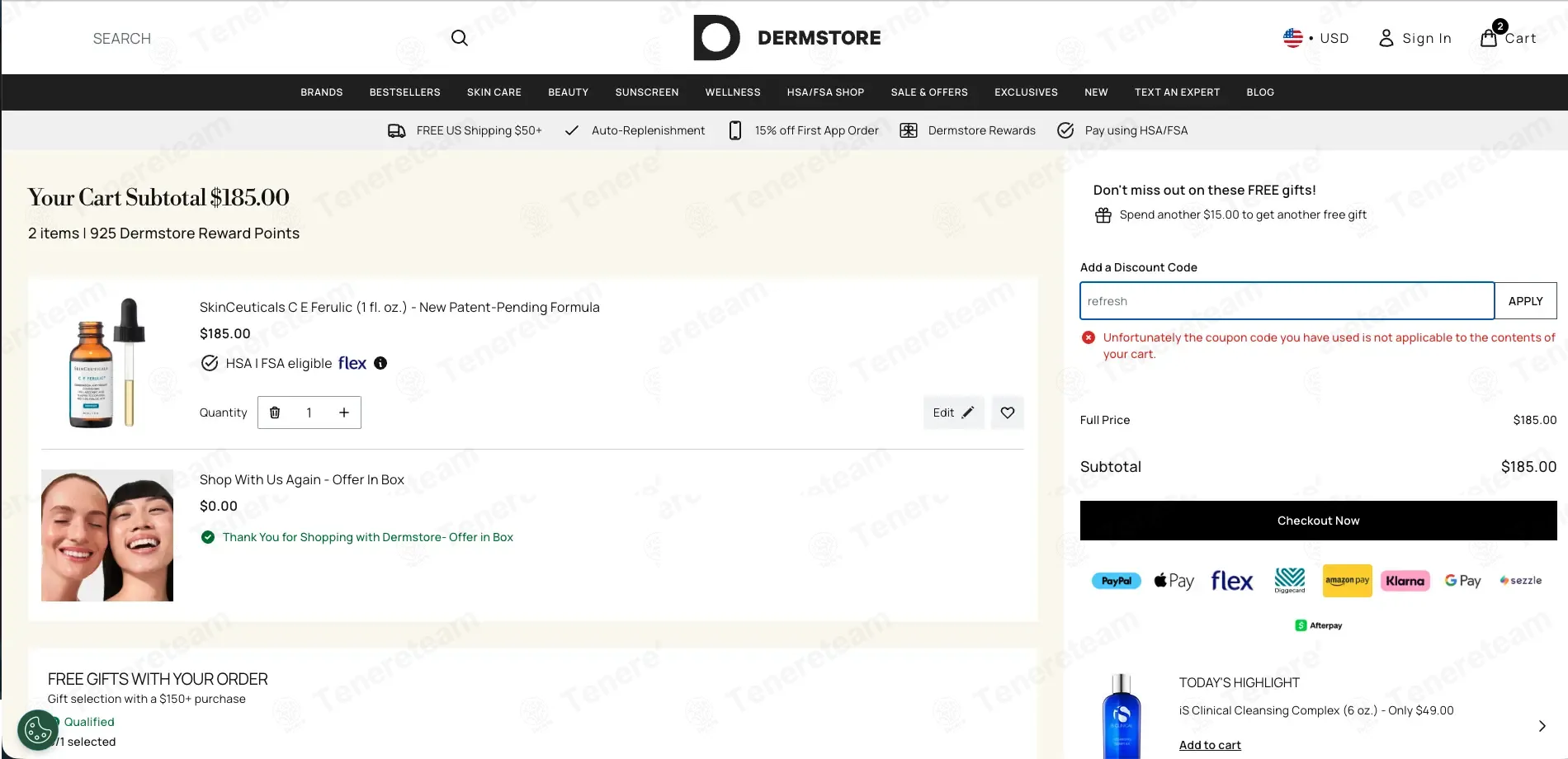Image resolution: width=1568 pixels, height=759 pixels.
Task: Choose Klarna payment option
Action: pos(1405,581)
